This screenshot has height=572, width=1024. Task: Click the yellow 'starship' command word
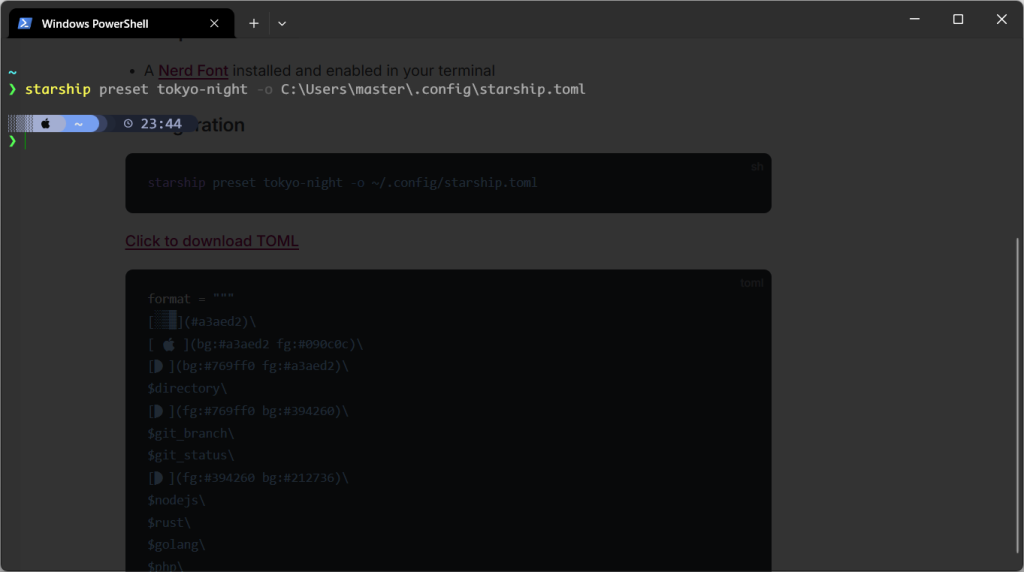point(57,89)
